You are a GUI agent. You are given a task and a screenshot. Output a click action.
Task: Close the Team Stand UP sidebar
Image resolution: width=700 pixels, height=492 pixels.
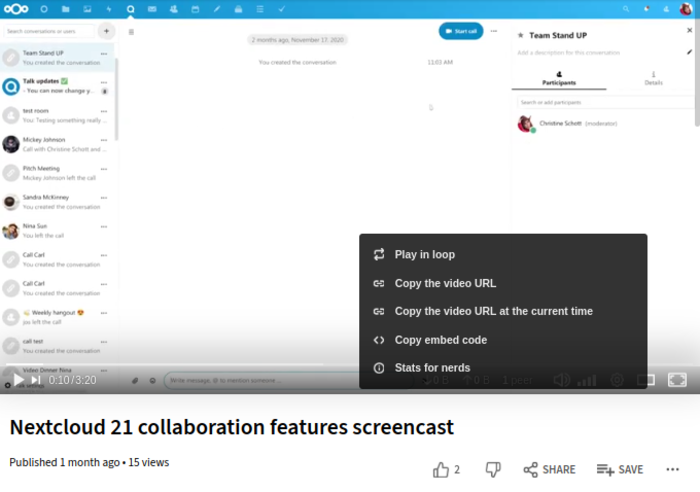click(689, 30)
